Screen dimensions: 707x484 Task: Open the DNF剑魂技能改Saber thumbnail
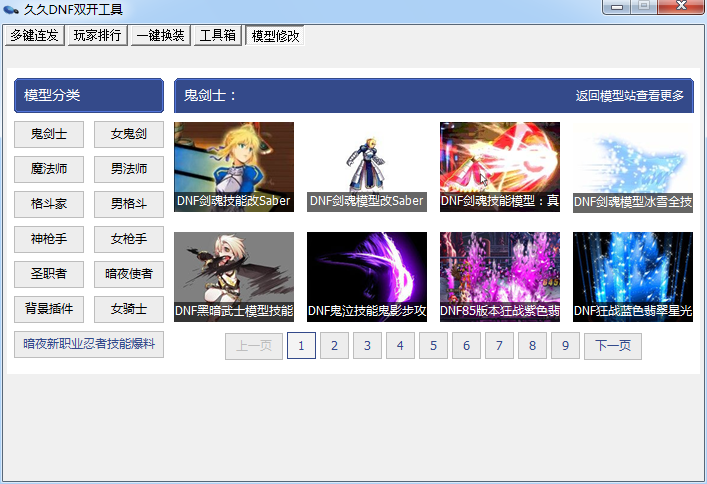tap(234, 166)
